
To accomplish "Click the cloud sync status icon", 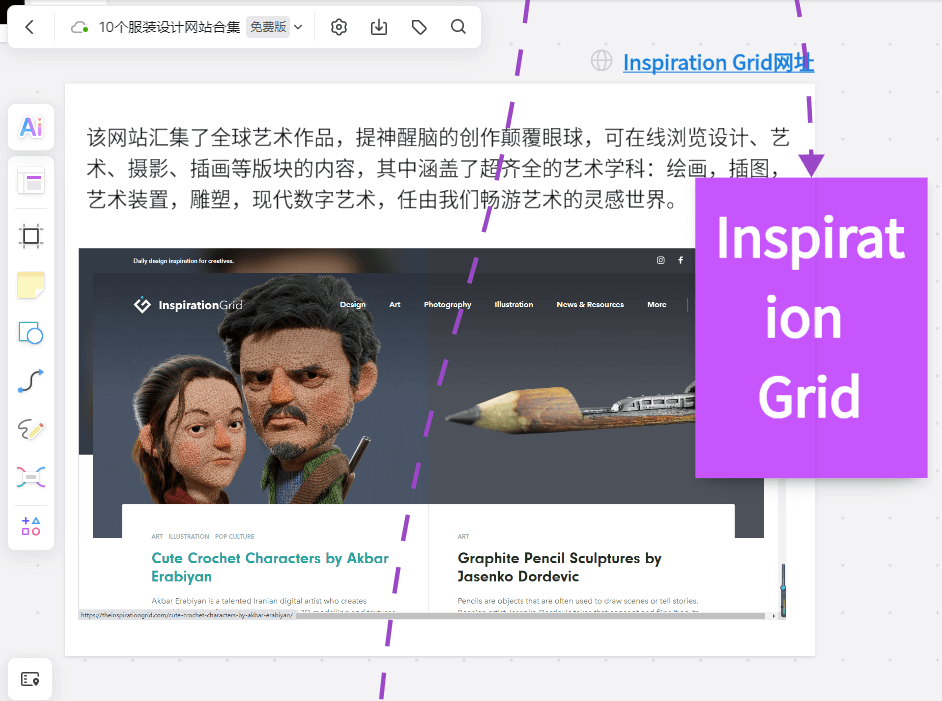I will (x=79, y=27).
